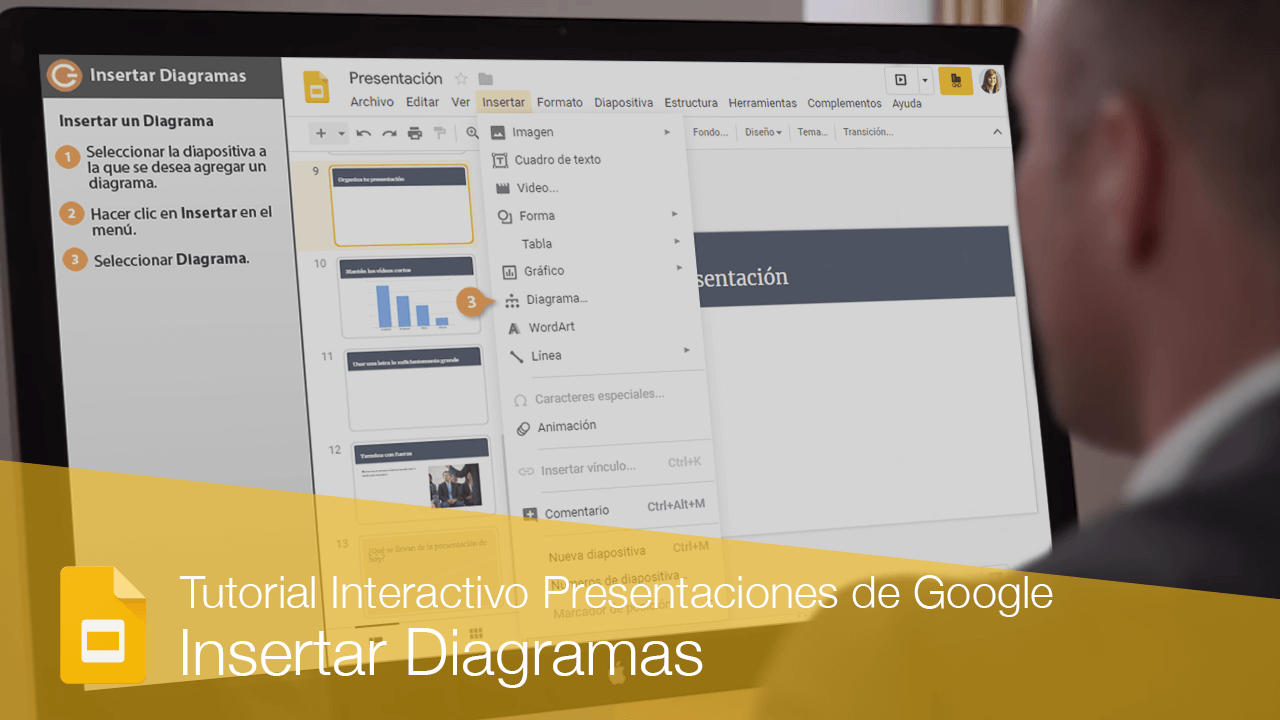Star the Presentación document

coord(461,79)
